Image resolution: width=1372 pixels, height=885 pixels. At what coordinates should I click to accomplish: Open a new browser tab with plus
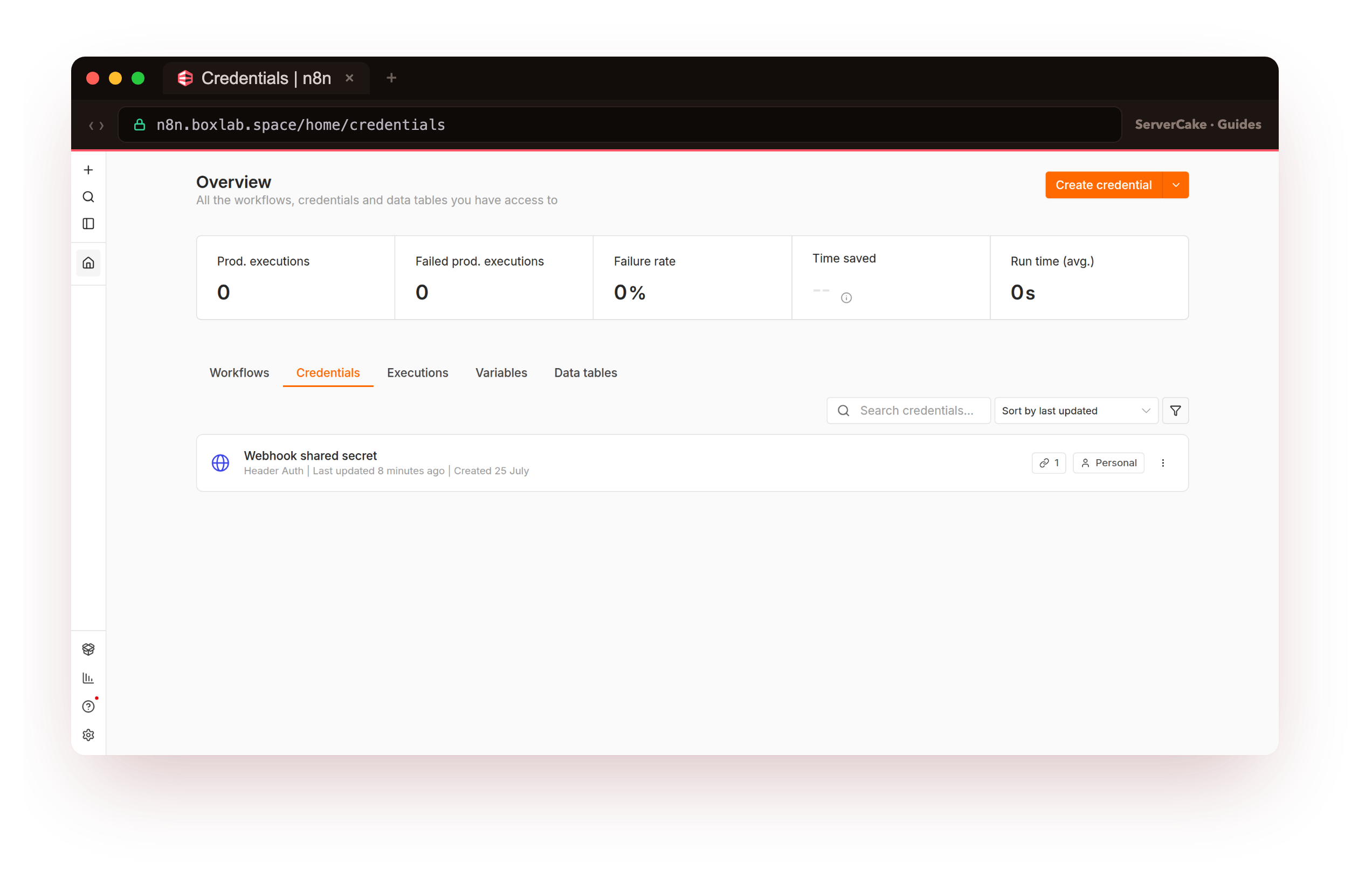(391, 78)
